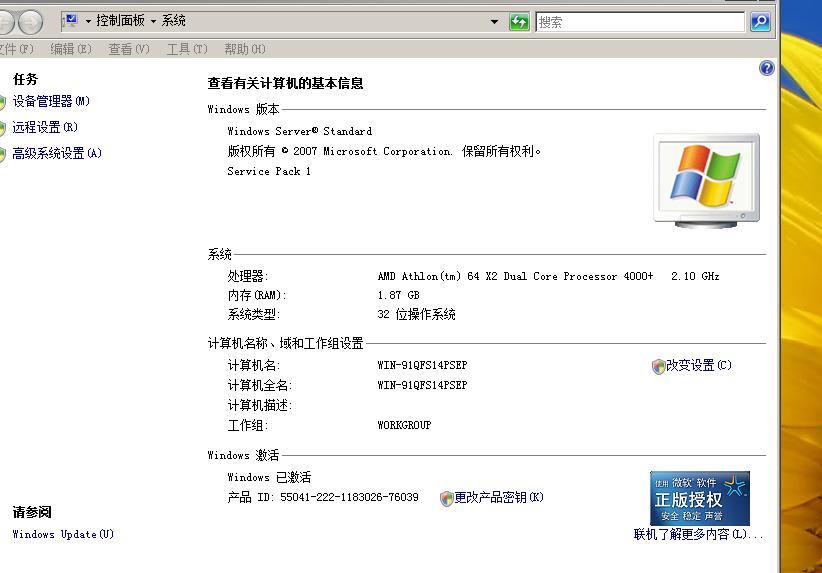Expand dropdown arrow before 系统 breadcrumb
822x573 pixels.
click(x=153, y=21)
